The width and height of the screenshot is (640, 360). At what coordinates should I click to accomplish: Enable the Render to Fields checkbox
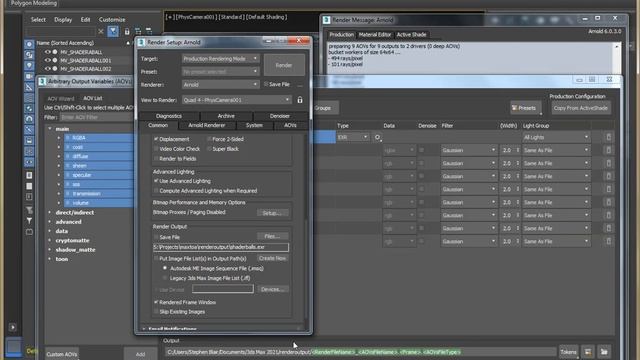156,159
